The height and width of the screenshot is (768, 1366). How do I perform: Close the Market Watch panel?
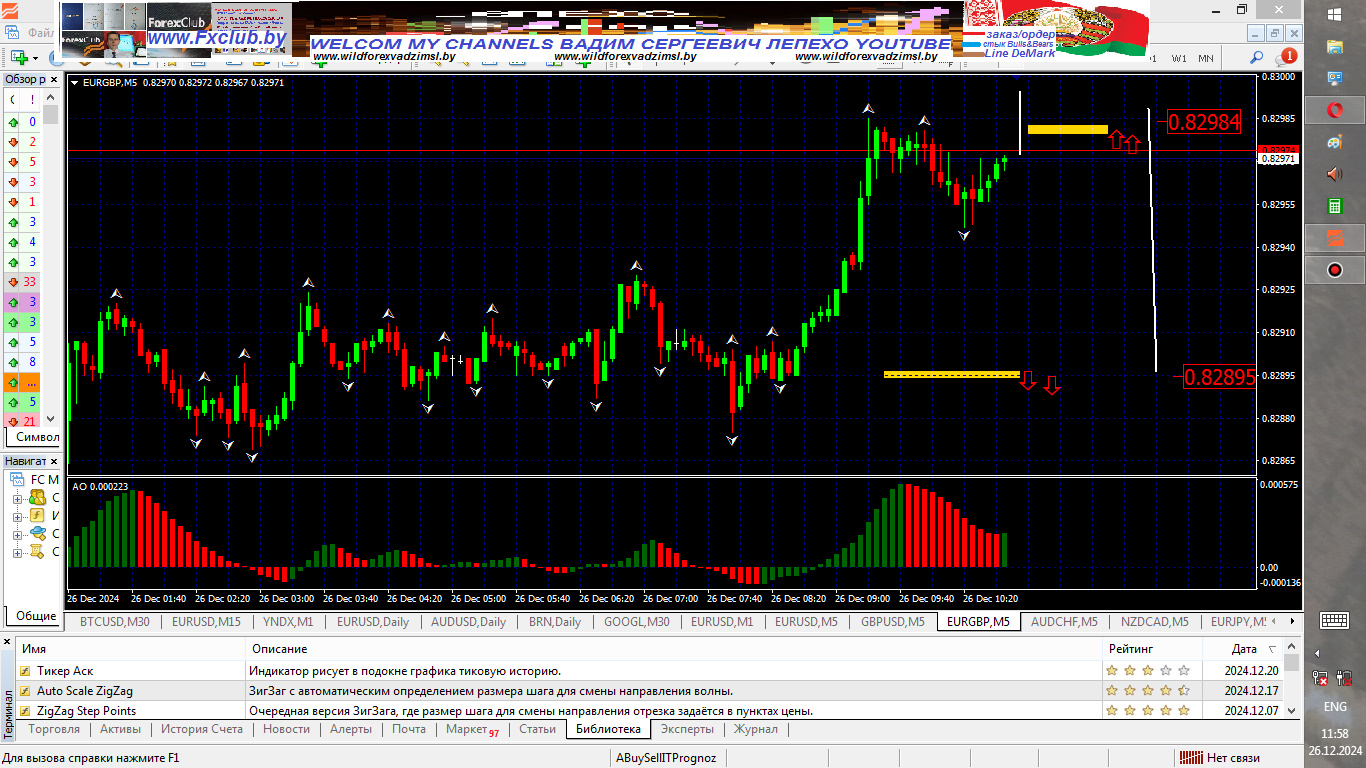(x=54, y=79)
